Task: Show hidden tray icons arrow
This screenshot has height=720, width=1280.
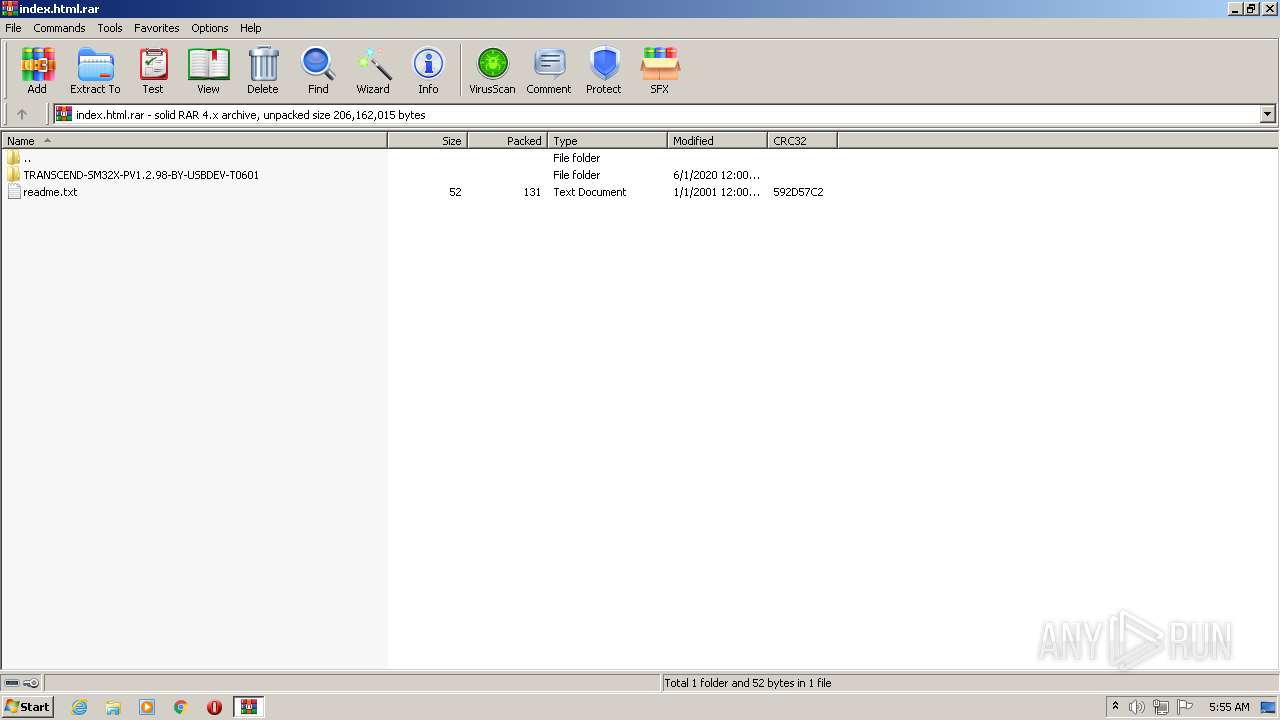Action: 1115,707
